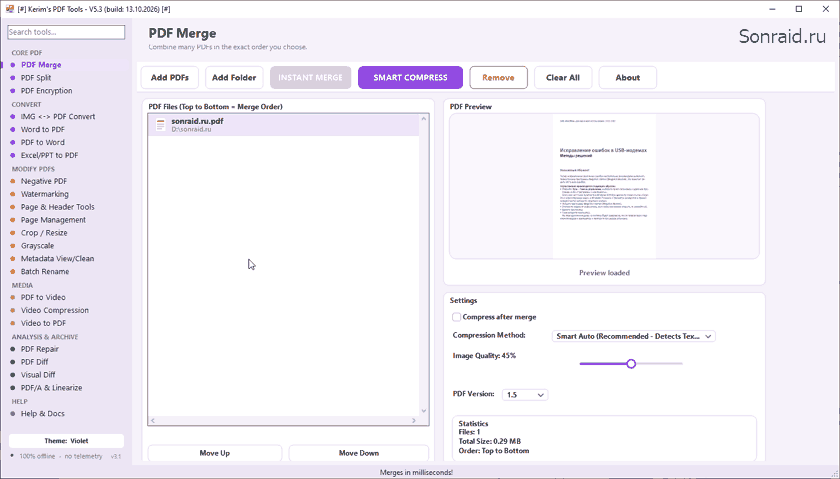Open PDF Split tool
The width and height of the screenshot is (840, 479).
click(36, 78)
